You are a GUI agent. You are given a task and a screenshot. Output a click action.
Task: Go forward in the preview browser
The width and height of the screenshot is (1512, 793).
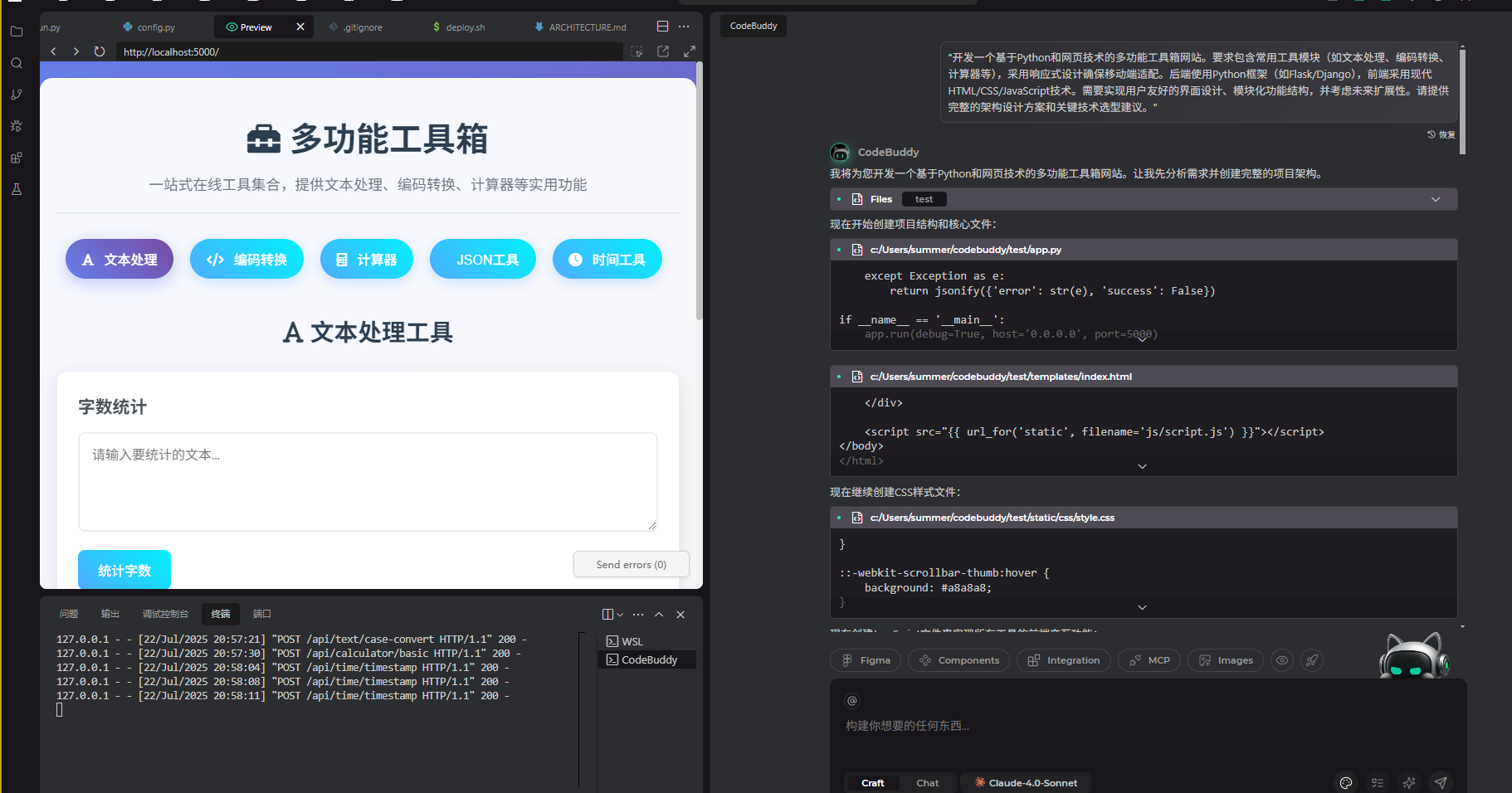point(76,51)
